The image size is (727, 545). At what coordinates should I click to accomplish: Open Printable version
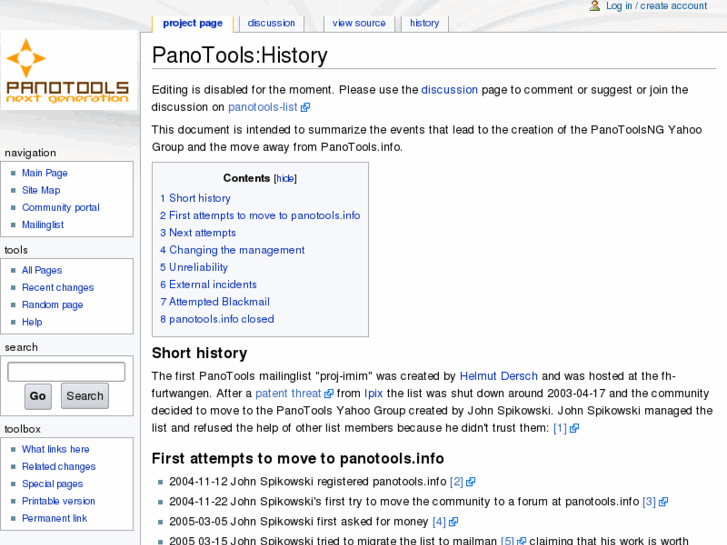[58, 501]
